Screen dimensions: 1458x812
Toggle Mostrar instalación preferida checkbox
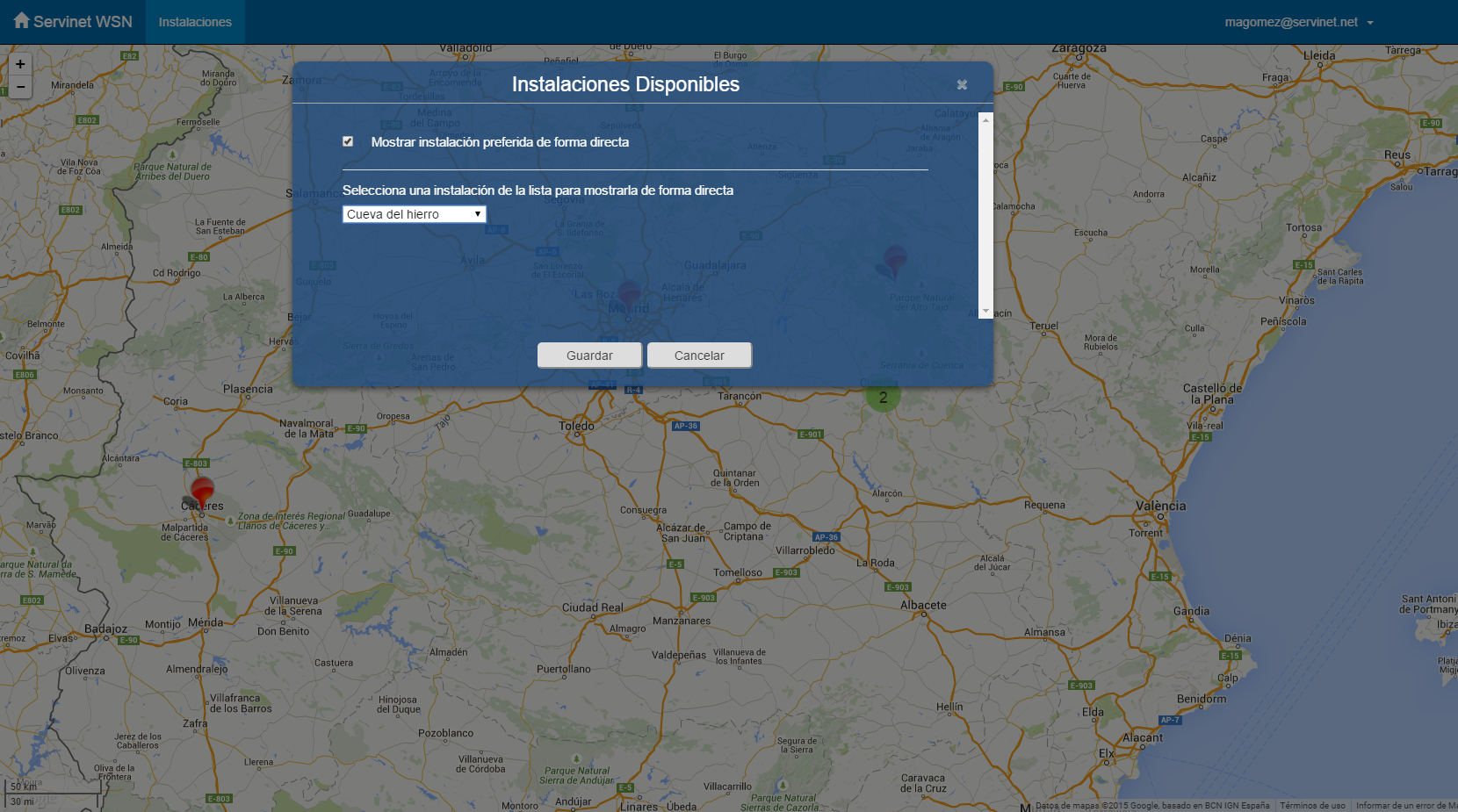point(348,141)
